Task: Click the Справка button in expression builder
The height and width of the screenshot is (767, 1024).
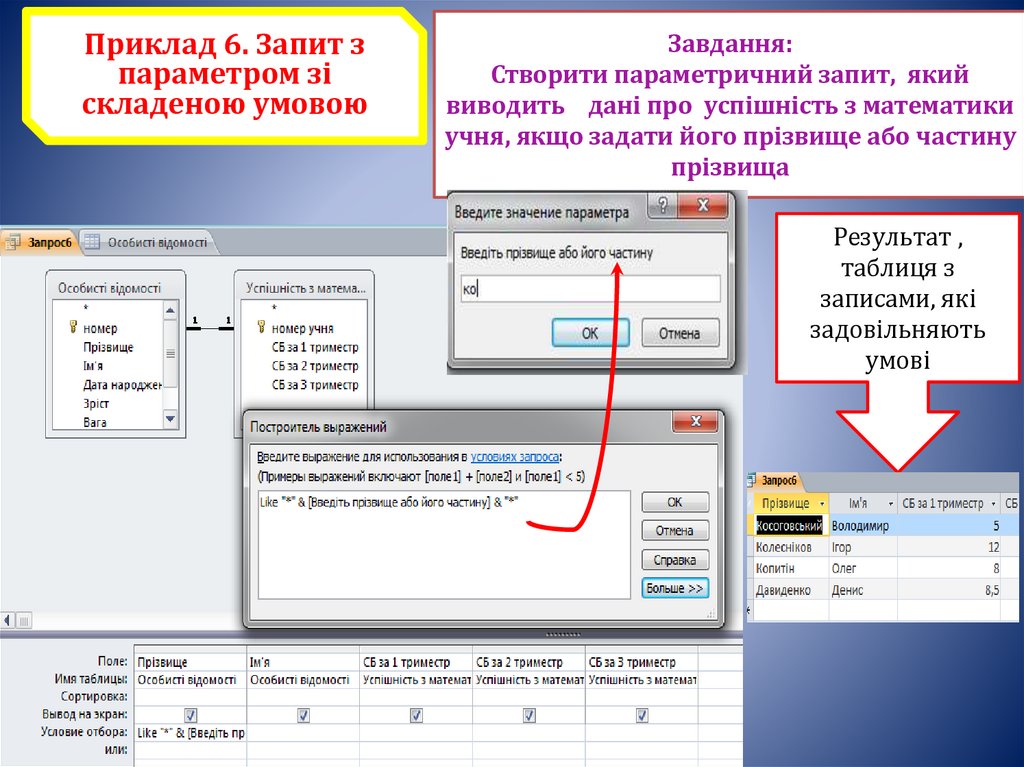Action: point(675,560)
